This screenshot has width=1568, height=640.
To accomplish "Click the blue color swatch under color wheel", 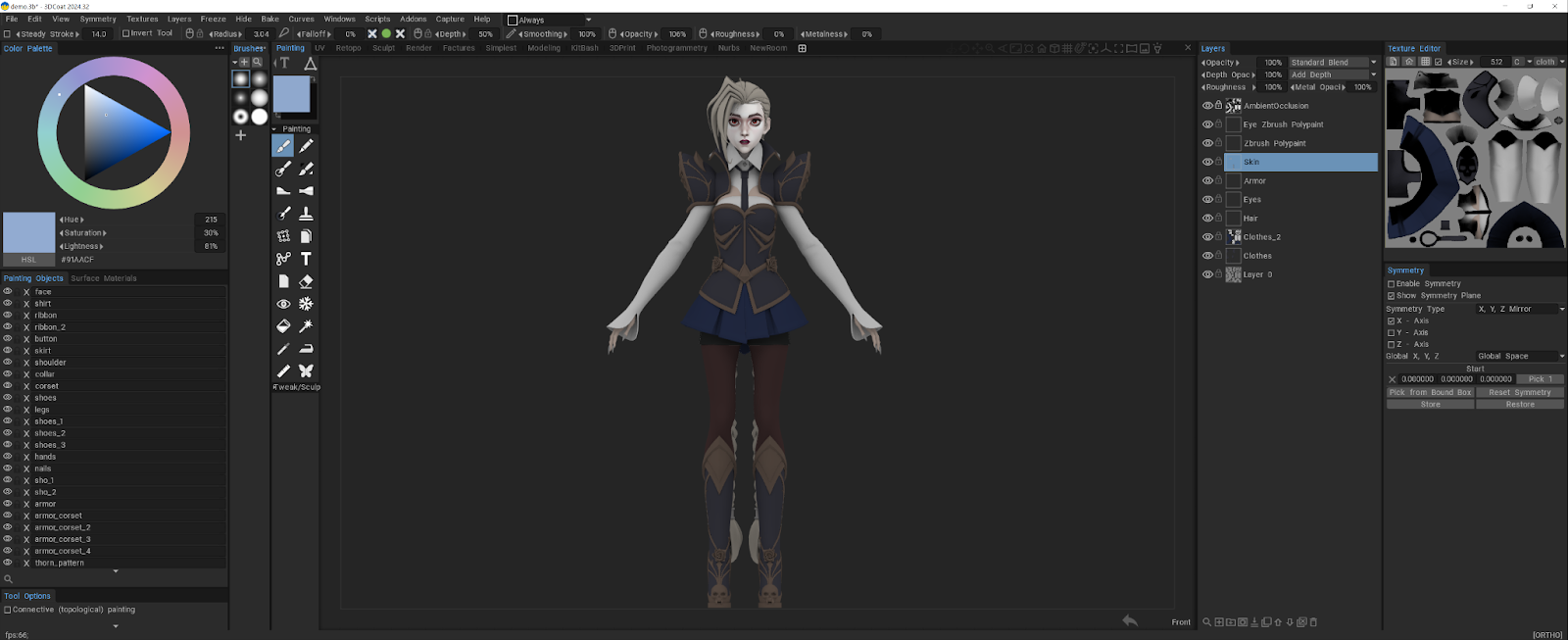I will [29, 233].
